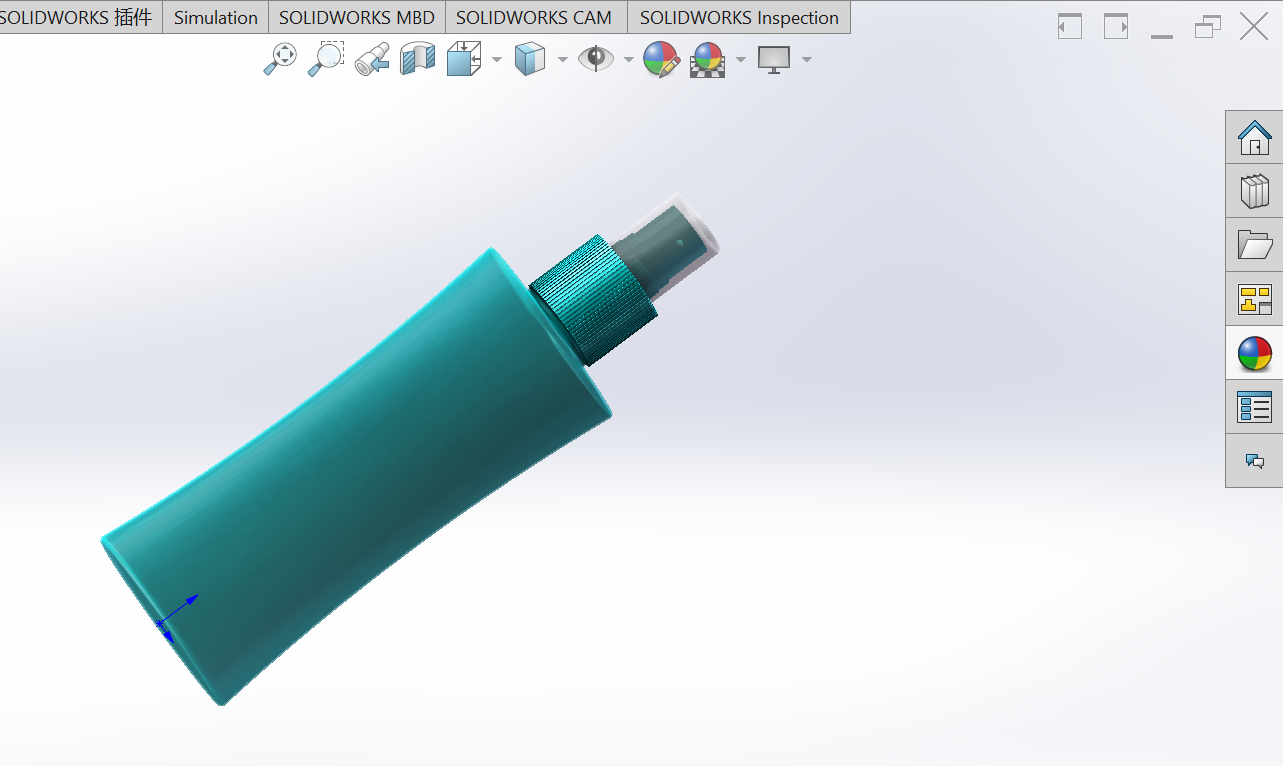Toggle the Hide/Show Items eye icon
The width and height of the screenshot is (1283, 766).
click(x=596, y=58)
